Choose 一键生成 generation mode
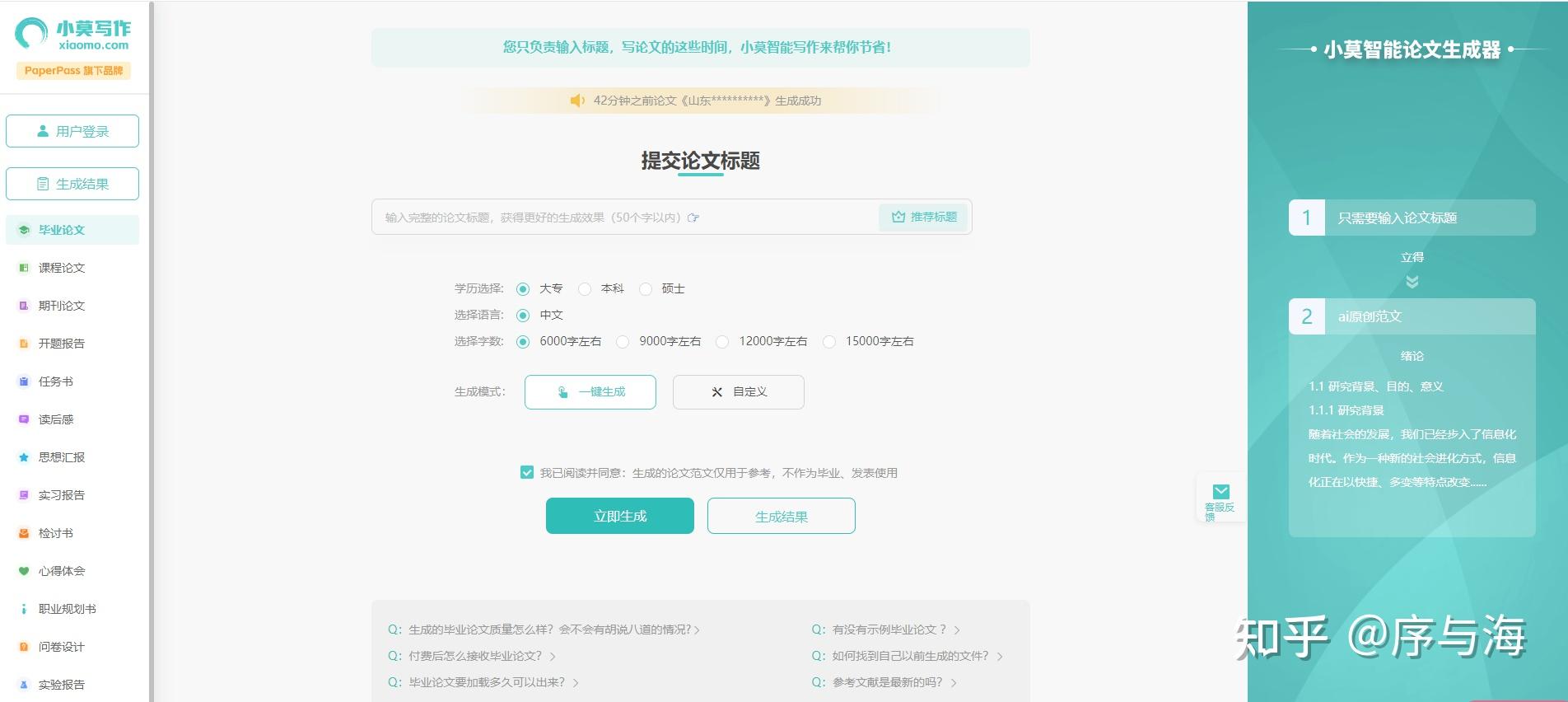1568x702 pixels. [x=590, y=392]
